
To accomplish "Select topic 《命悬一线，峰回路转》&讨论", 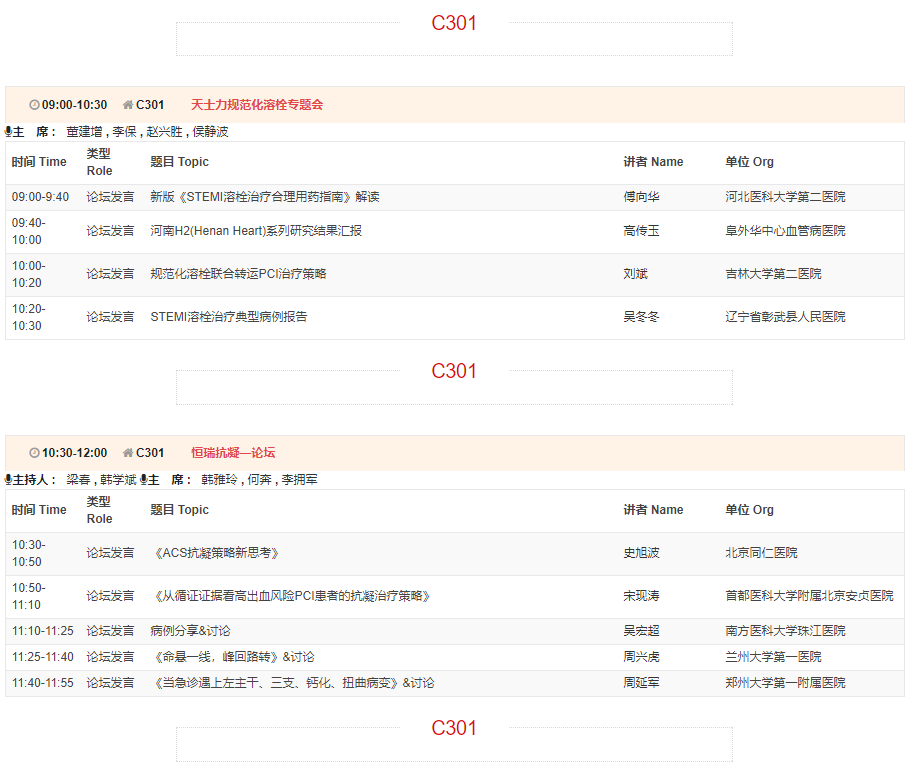I will pyautogui.click(x=232, y=657).
